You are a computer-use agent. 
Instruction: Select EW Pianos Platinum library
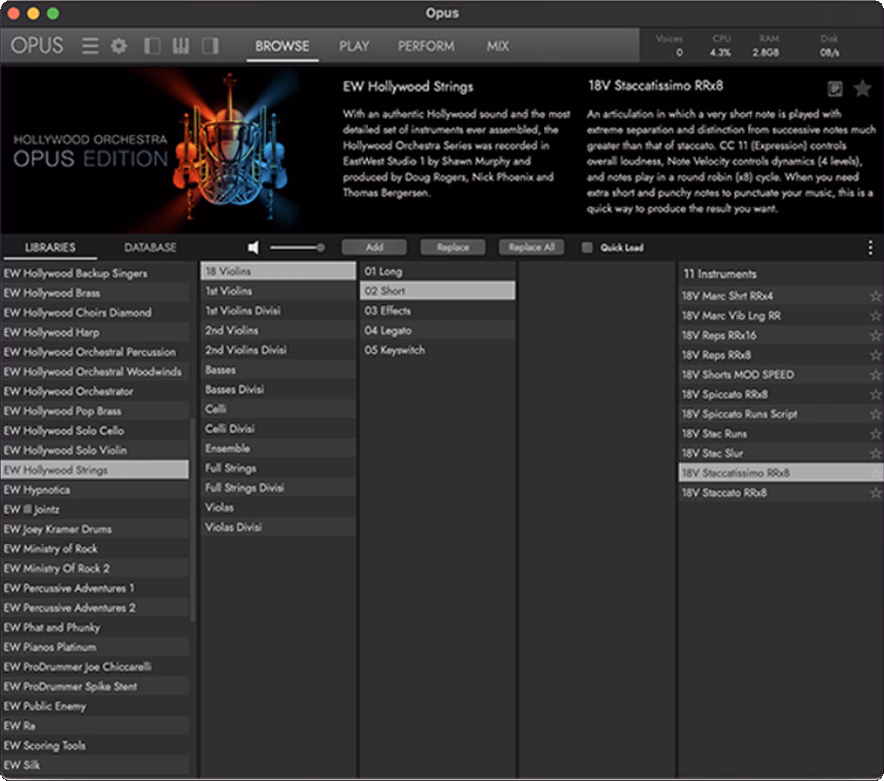[95, 647]
